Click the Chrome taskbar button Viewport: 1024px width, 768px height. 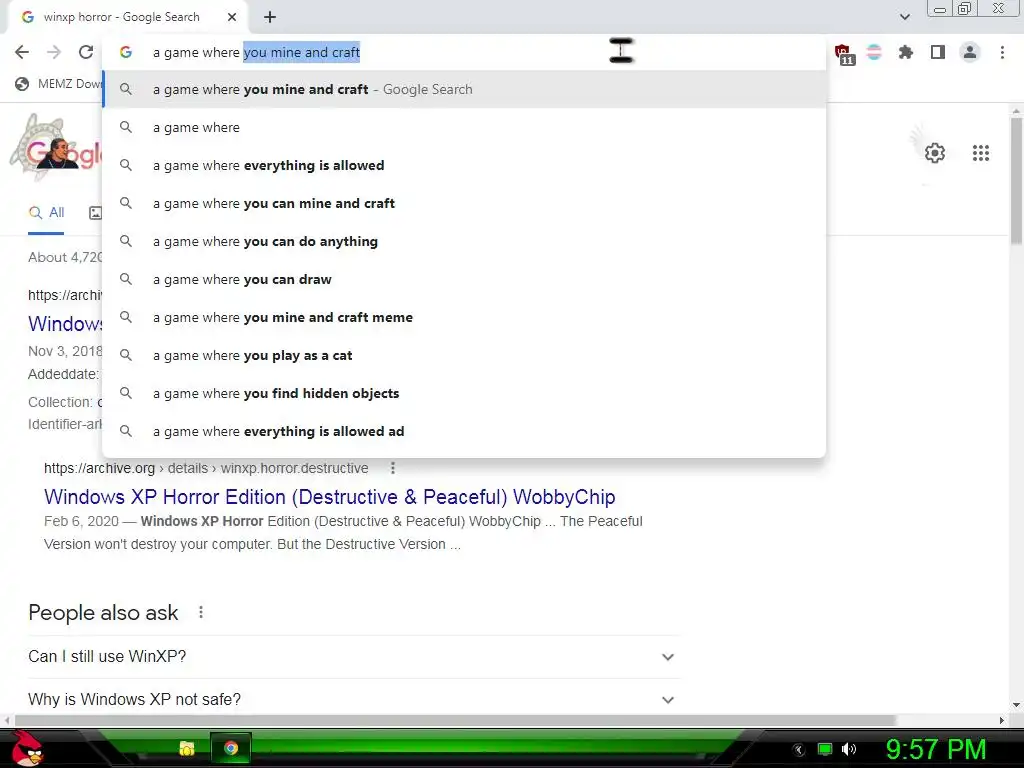click(231, 748)
